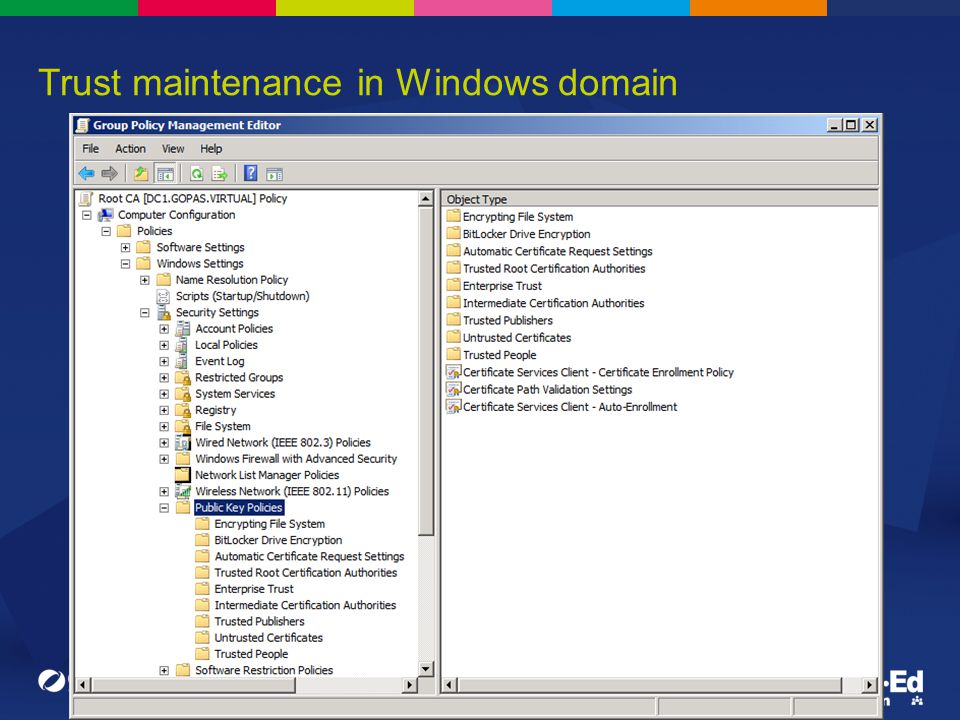The width and height of the screenshot is (960, 720).
Task: Select Intermediate Certification Authorities in the tree
Action: click(305, 605)
